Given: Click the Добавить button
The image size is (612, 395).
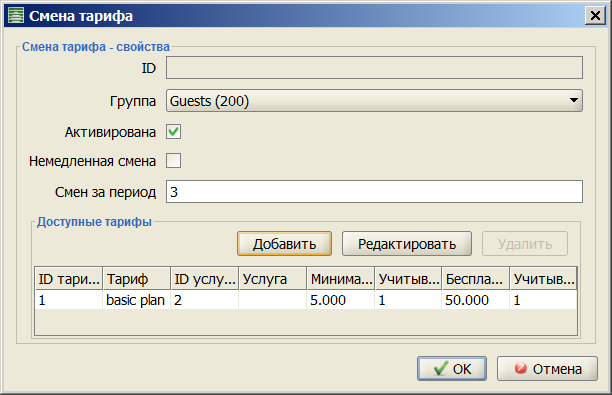Looking at the screenshot, I should pyautogui.click(x=284, y=244).
